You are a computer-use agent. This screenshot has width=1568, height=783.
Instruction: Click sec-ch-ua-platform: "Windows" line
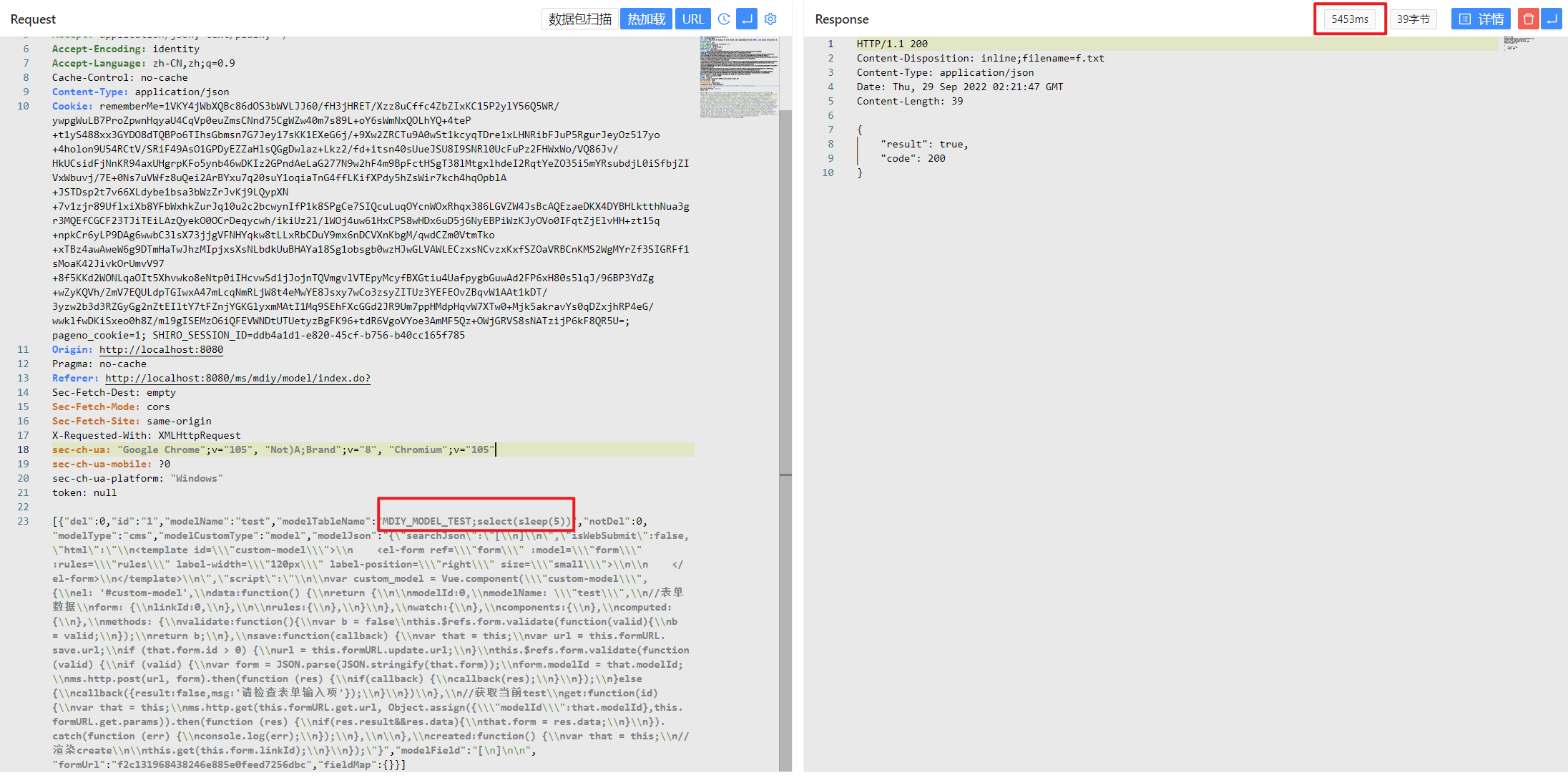pyautogui.click(x=137, y=478)
